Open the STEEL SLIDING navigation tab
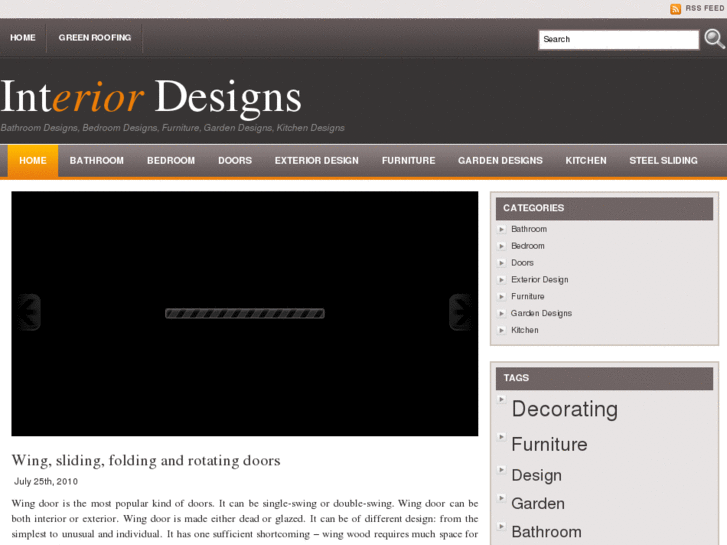The image size is (727, 545). pos(663,160)
